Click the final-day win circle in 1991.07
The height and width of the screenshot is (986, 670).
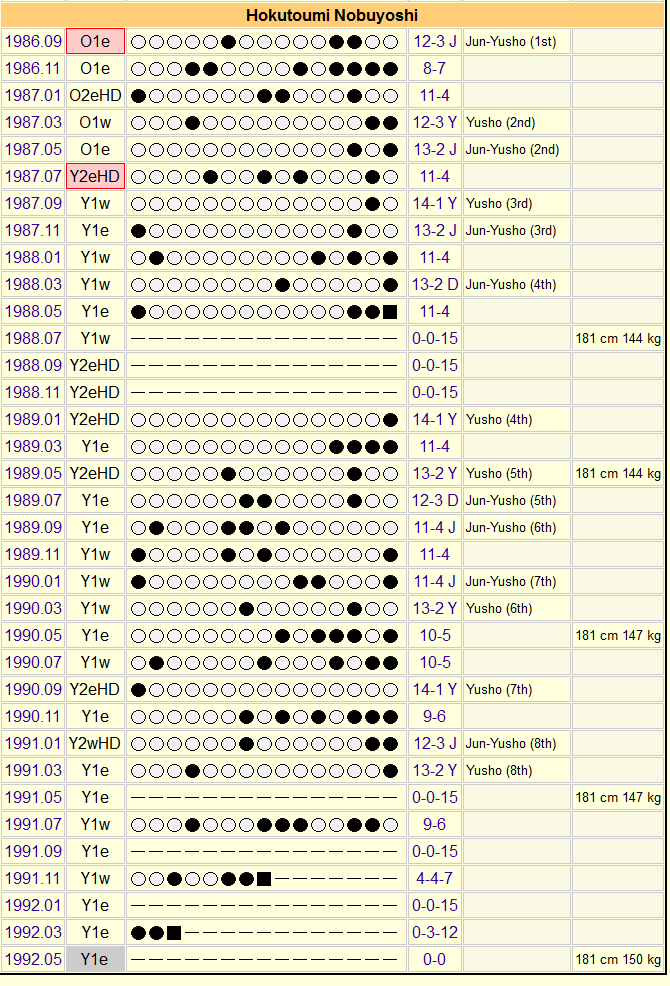coord(391,825)
